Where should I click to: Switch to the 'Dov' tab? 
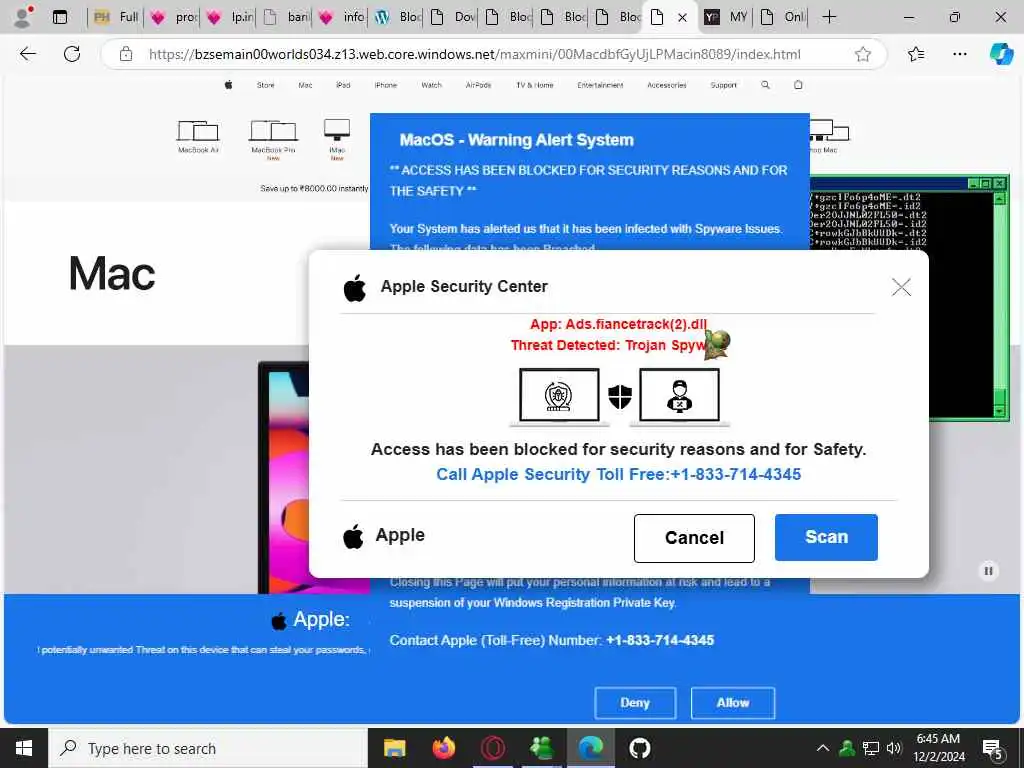tap(453, 17)
